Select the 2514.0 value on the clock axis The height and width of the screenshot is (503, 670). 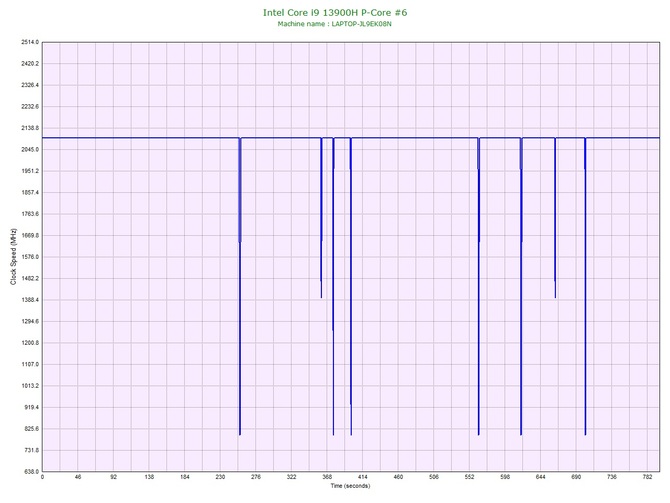pos(30,42)
